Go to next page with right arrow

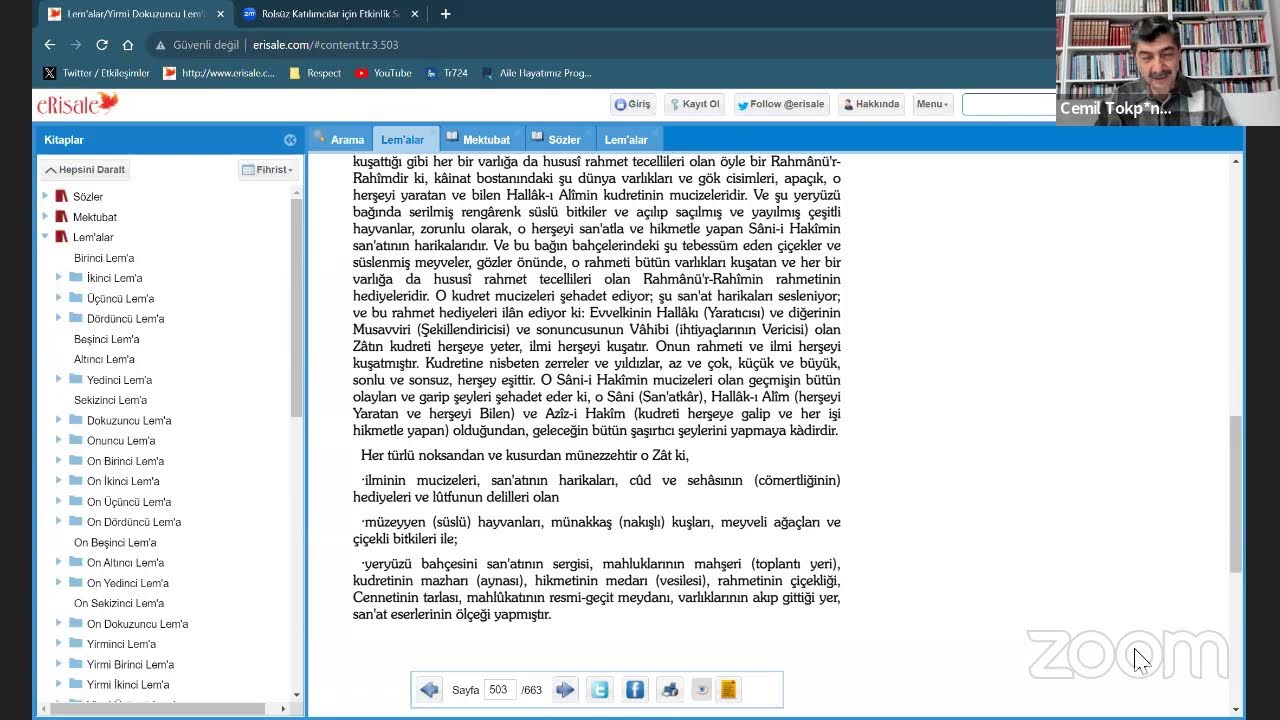coord(565,690)
